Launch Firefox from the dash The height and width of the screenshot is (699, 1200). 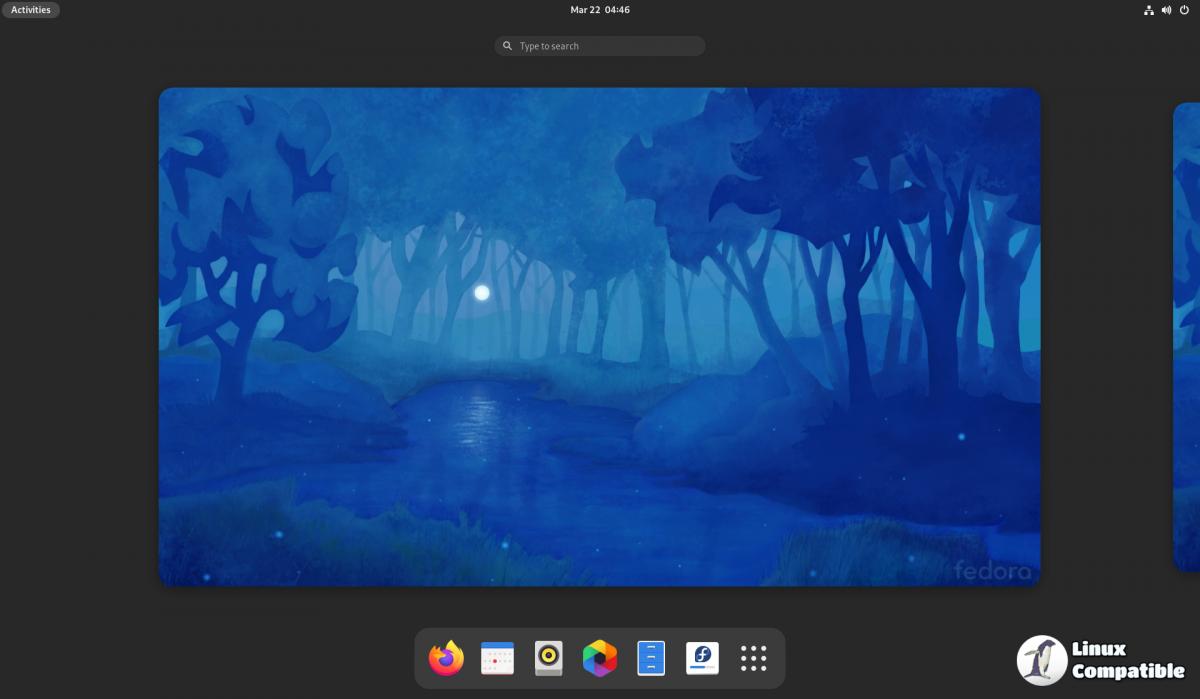pyautogui.click(x=447, y=658)
